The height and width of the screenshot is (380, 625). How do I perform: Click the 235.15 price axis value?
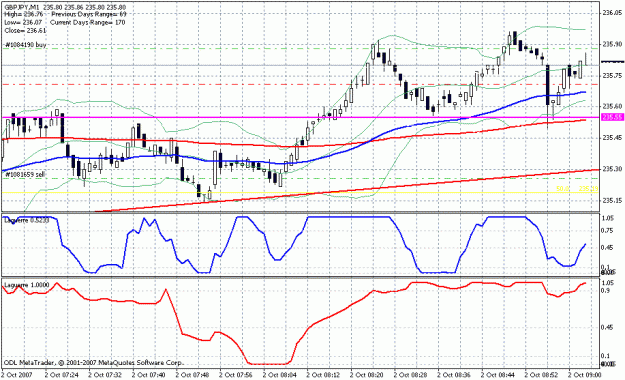(612, 200)
